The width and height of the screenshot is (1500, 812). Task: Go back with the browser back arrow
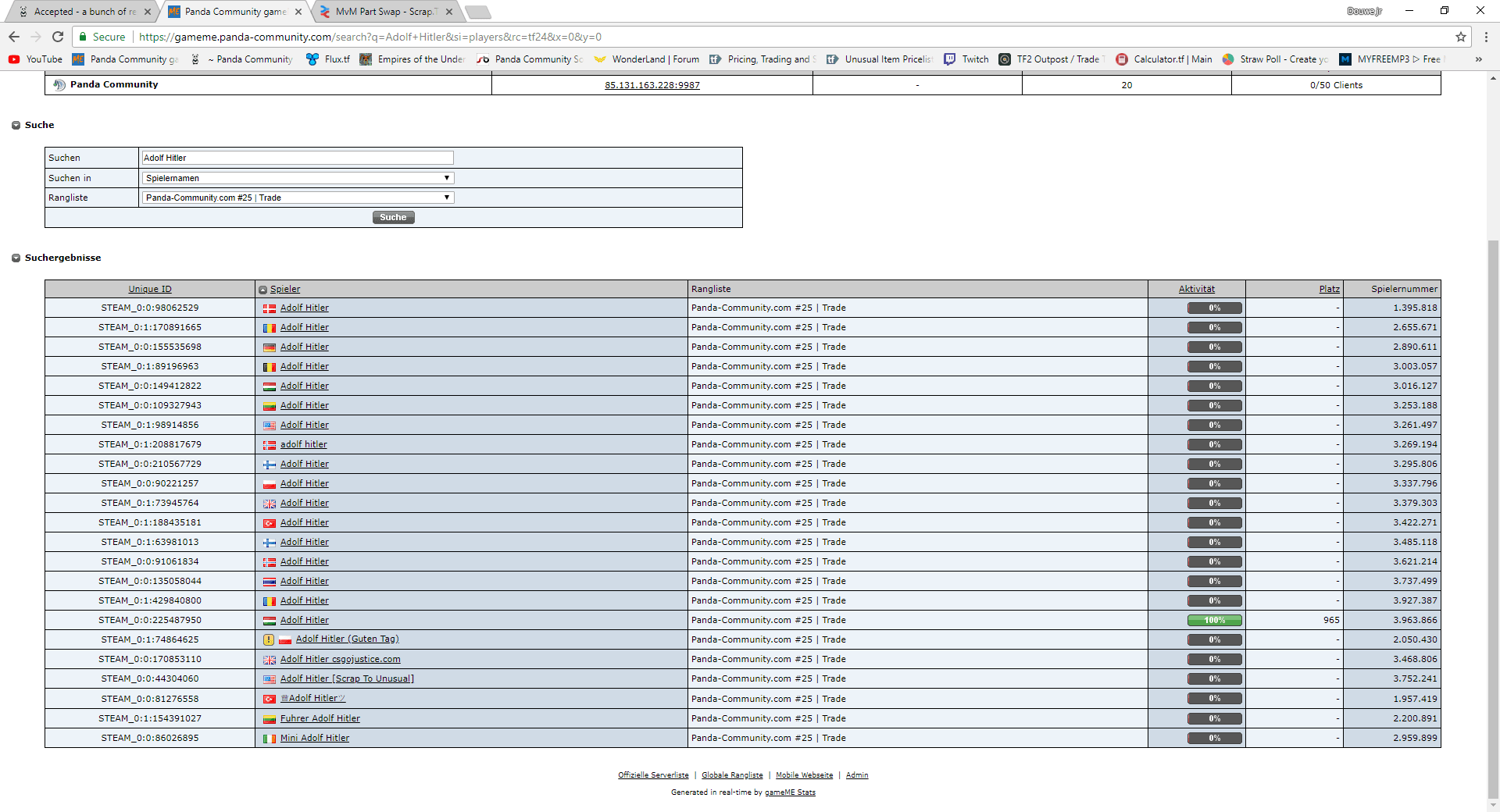[14, 37]
